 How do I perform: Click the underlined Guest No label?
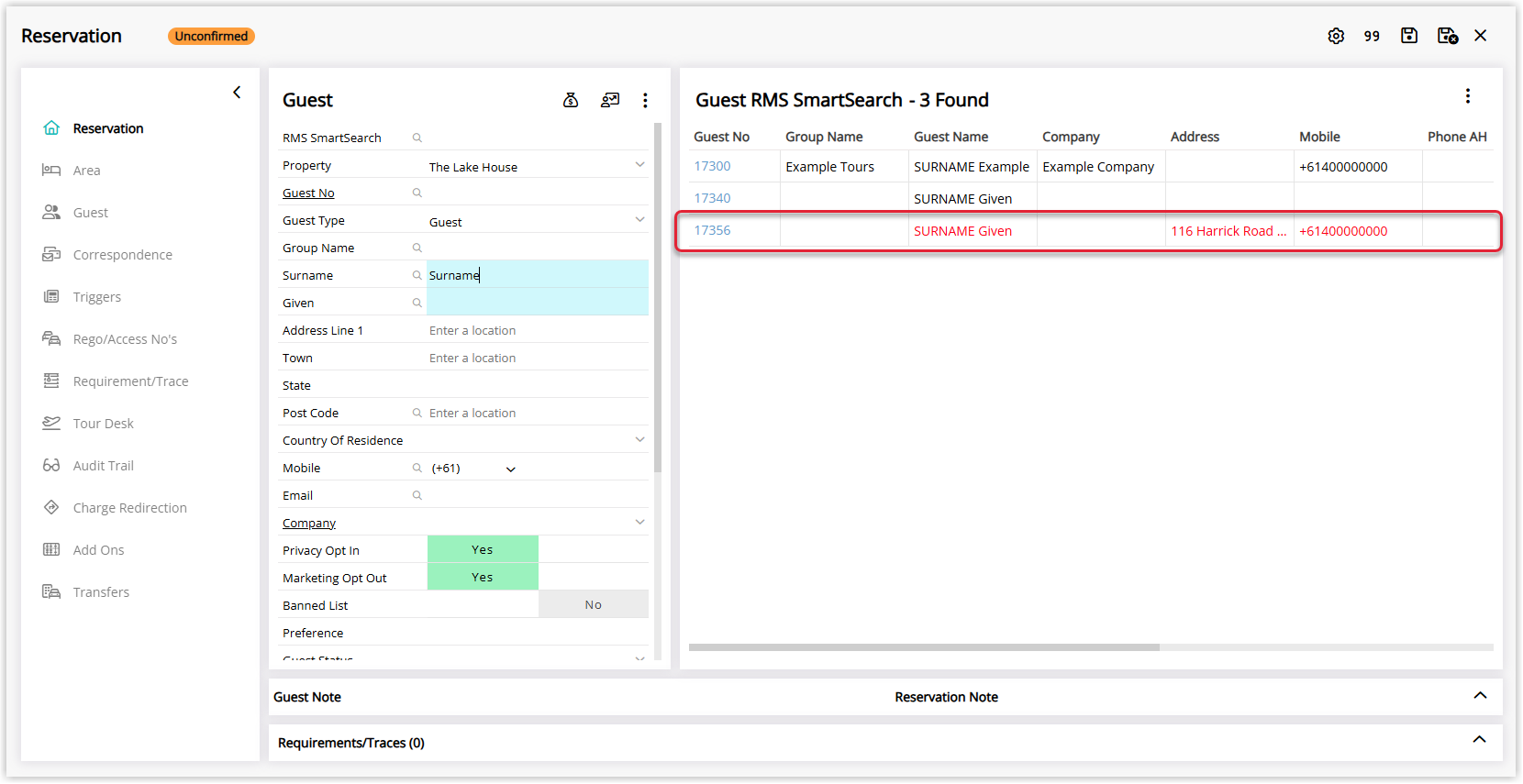coord(308,193)
